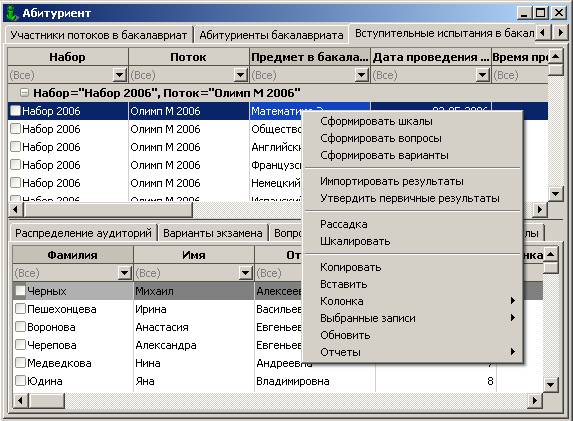Switch to the Абитуриенты бакалавриата tab
Viewport: 573px width, 421px height.
tap(271, 35)
